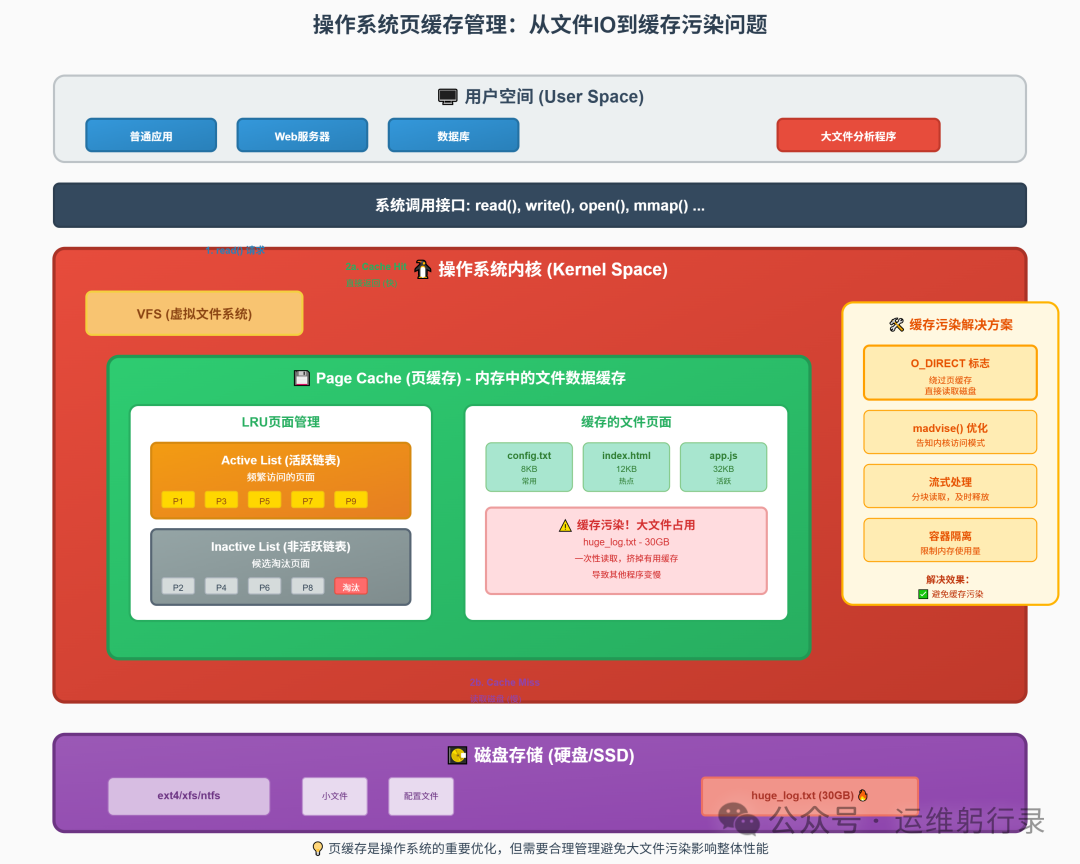Screen dimensions: 1080x864
Task: Open the 系统调用接口 menu bar
Action: point(540,205)
